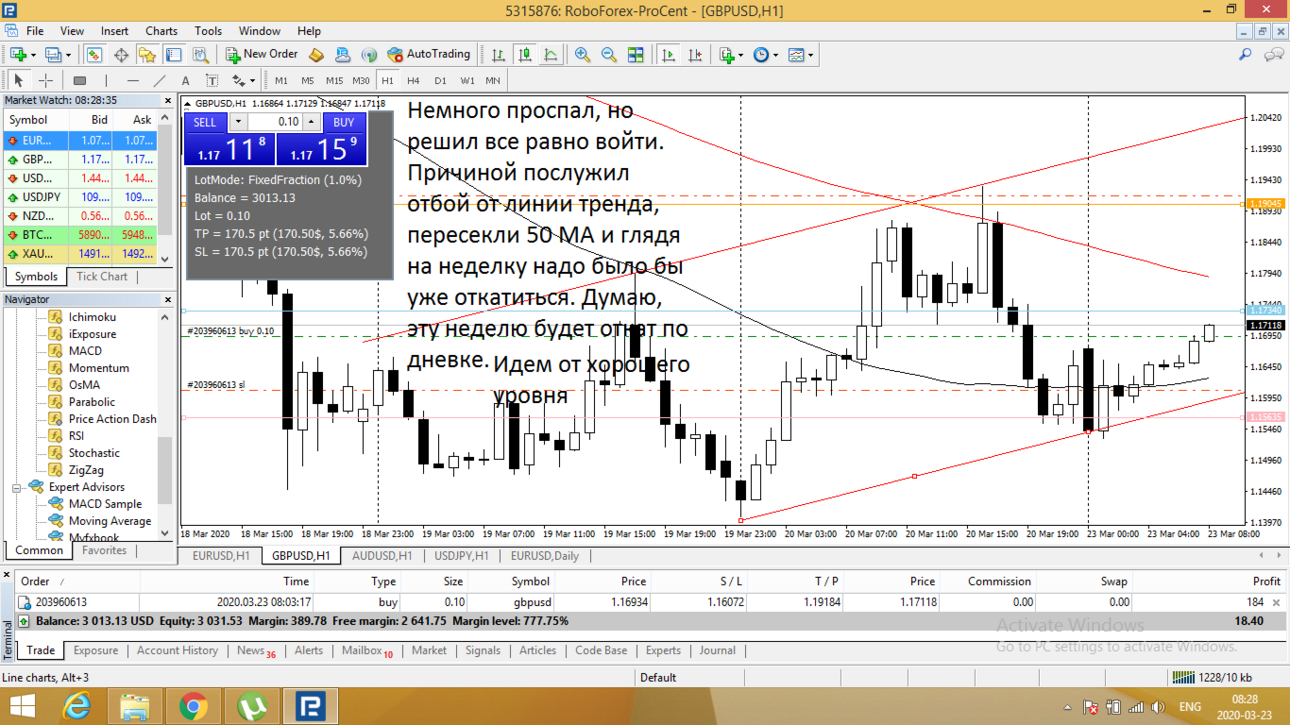Open lot size dropdown arrow

point(237,122)
